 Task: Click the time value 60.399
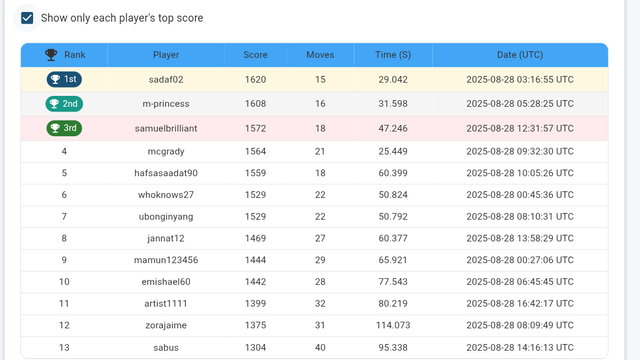(393, 173)
